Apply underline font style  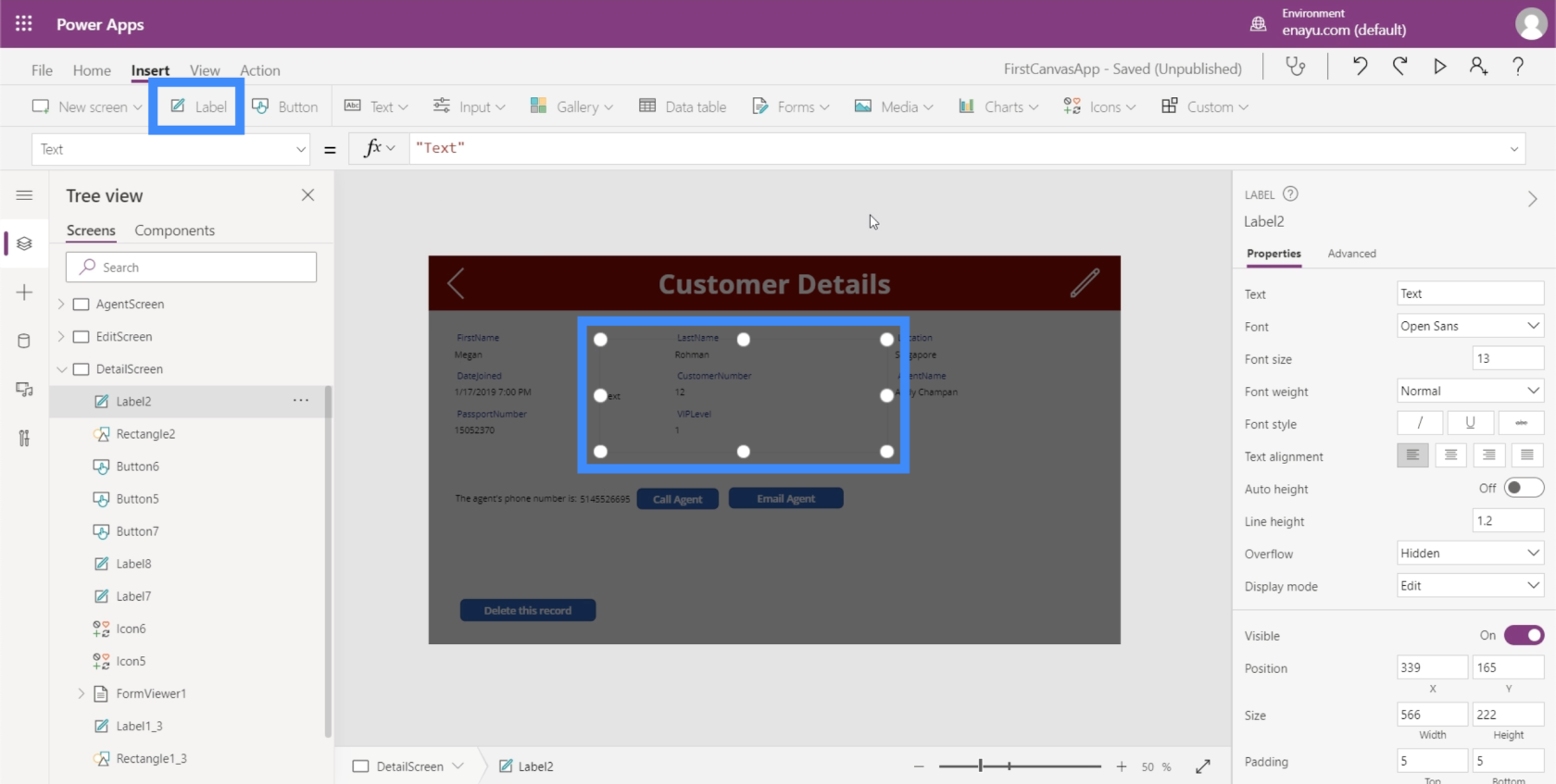(x=1470, y=423)
